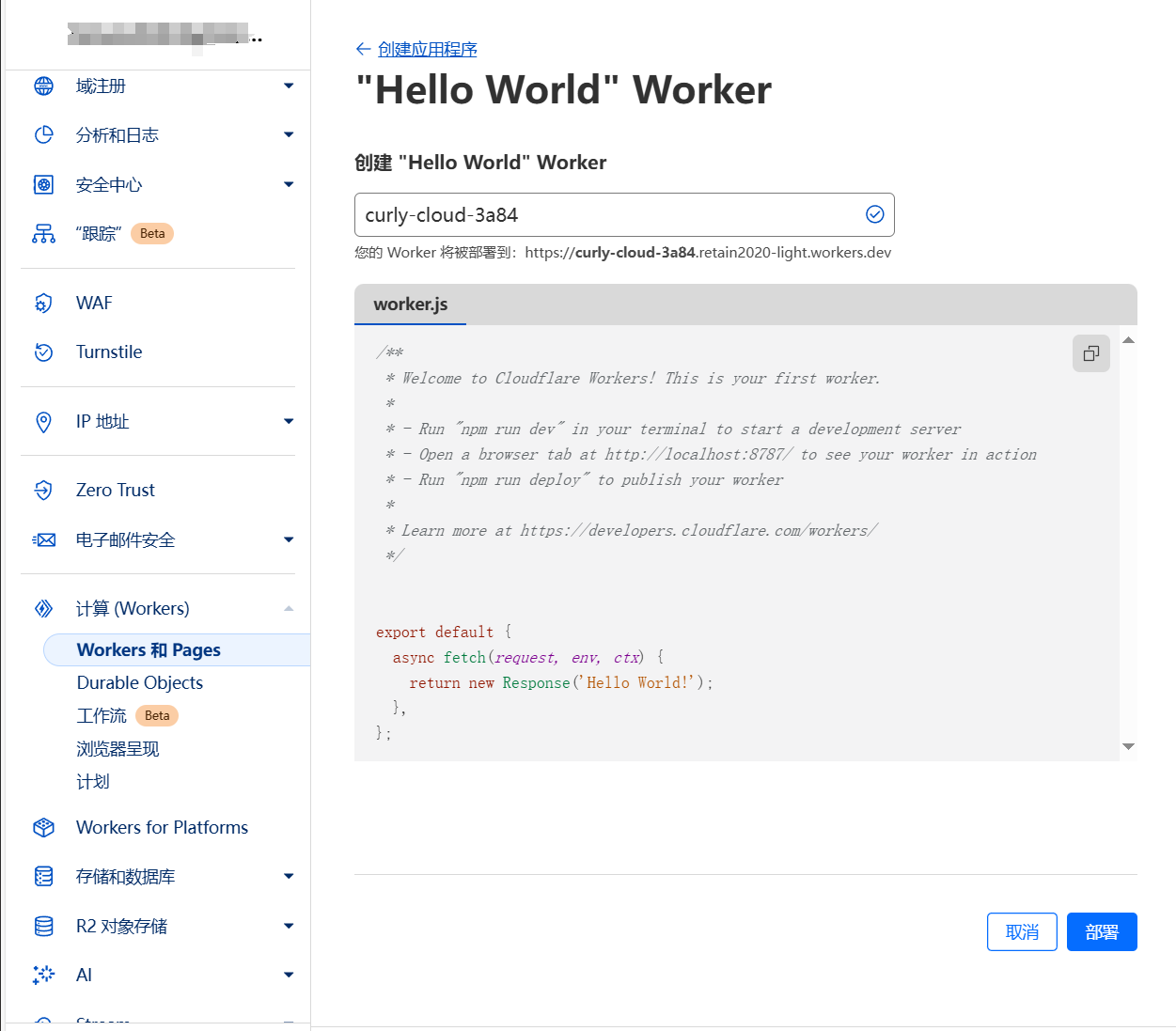1176x1031 pixels.
Task: Select the worker.js tab
Action: [x=410, y=305]
